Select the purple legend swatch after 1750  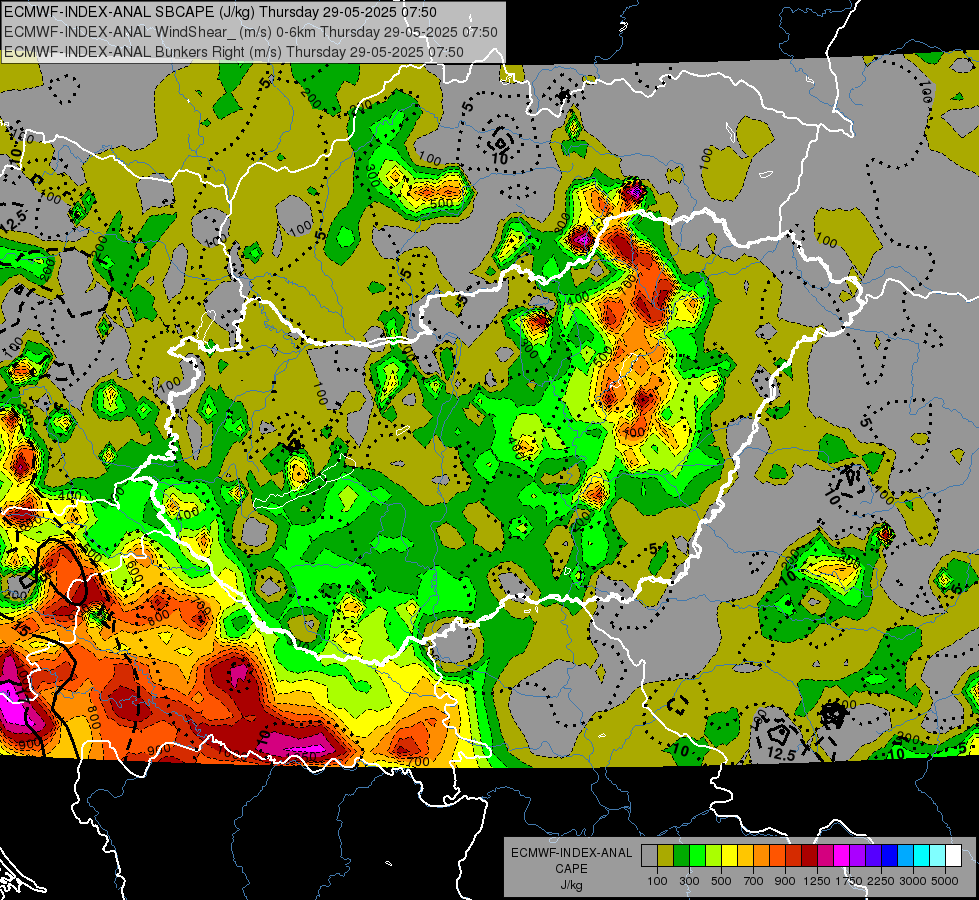858,855
